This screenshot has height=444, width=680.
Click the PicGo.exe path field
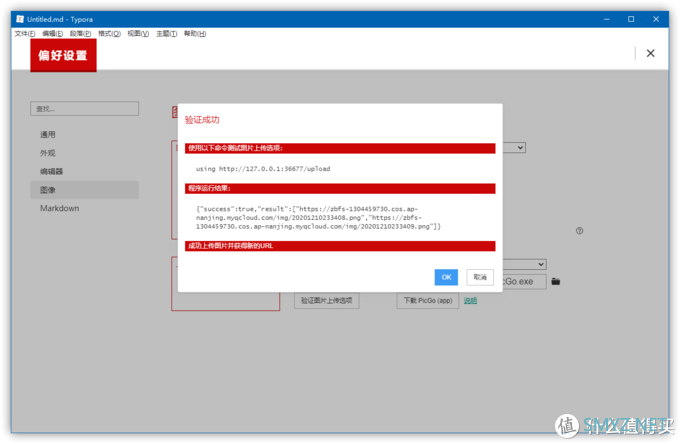524,281
